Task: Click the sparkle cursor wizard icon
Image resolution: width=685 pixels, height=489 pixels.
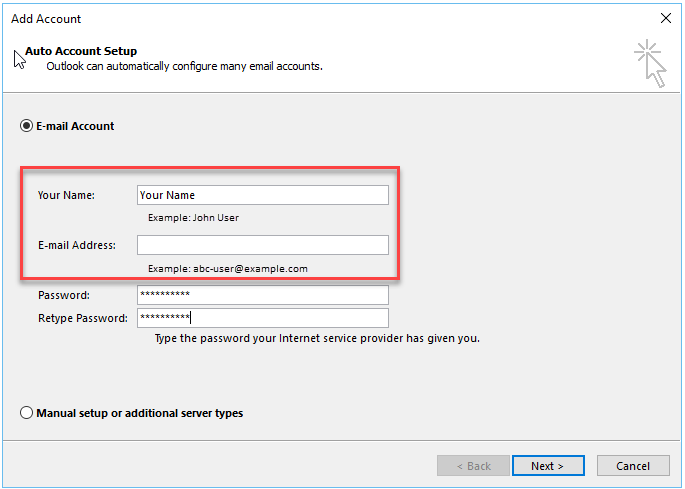Action: (650, 62)
